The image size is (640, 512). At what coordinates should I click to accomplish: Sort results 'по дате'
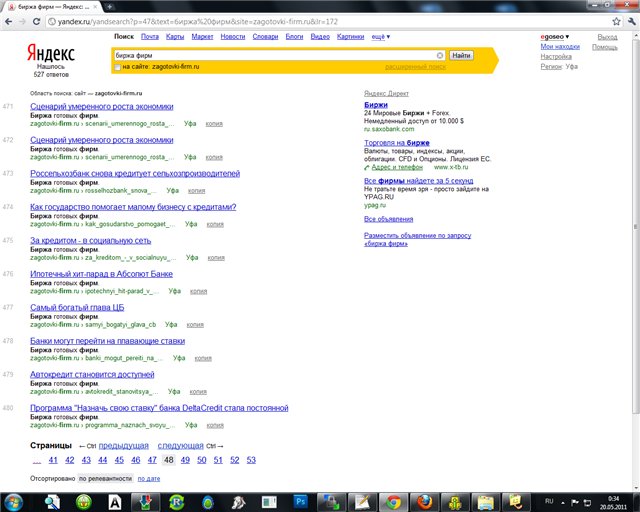click(x=149, y=479)
